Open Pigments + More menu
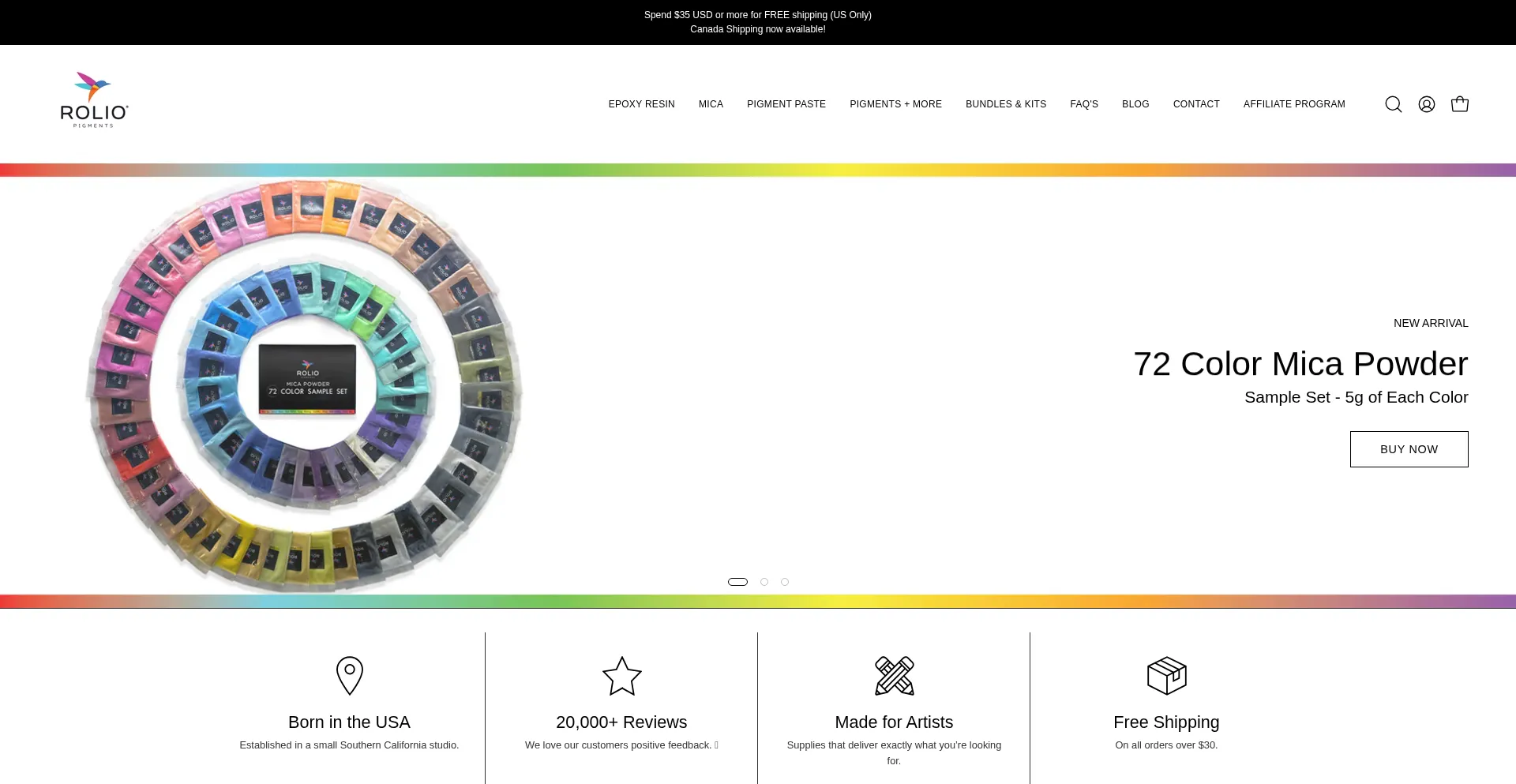The width and height of the screenshot is (1516, 784). pyautogui.click(x=895, y=104)
